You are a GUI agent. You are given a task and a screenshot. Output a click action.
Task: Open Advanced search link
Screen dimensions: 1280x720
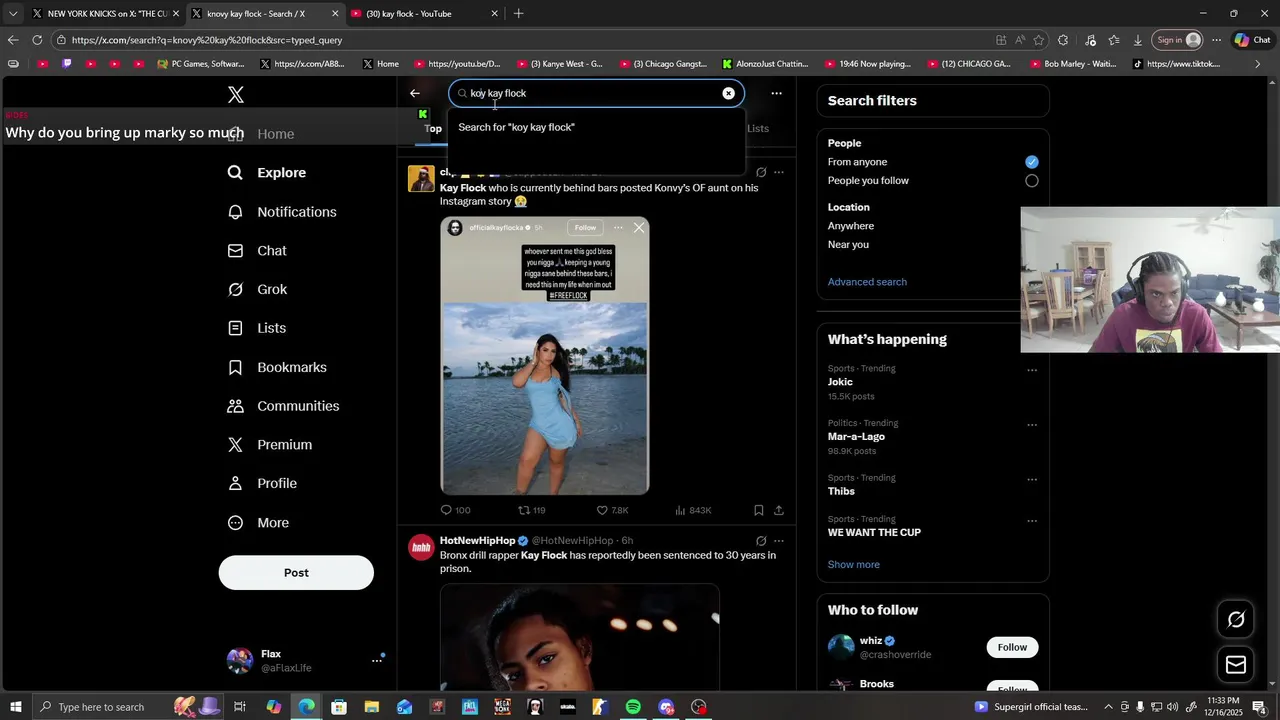[x=867, y=282]
